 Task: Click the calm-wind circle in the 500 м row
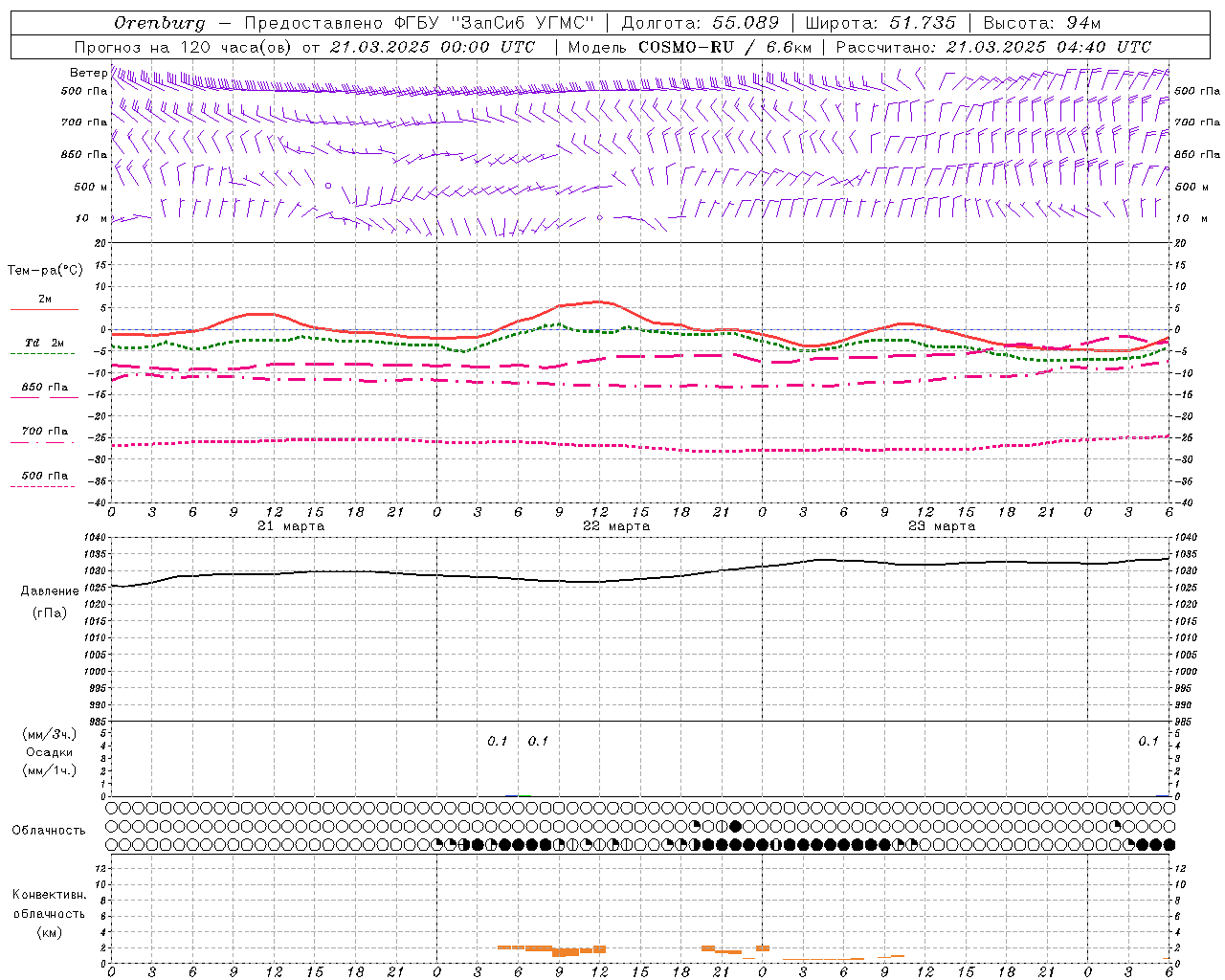click(328, 186)
